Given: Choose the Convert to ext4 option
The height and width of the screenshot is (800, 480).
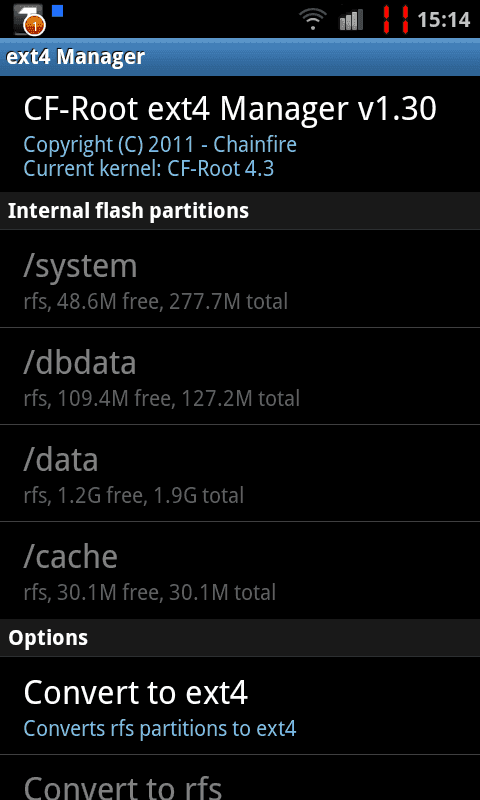Looking at the screenshot, I should 240,706.
